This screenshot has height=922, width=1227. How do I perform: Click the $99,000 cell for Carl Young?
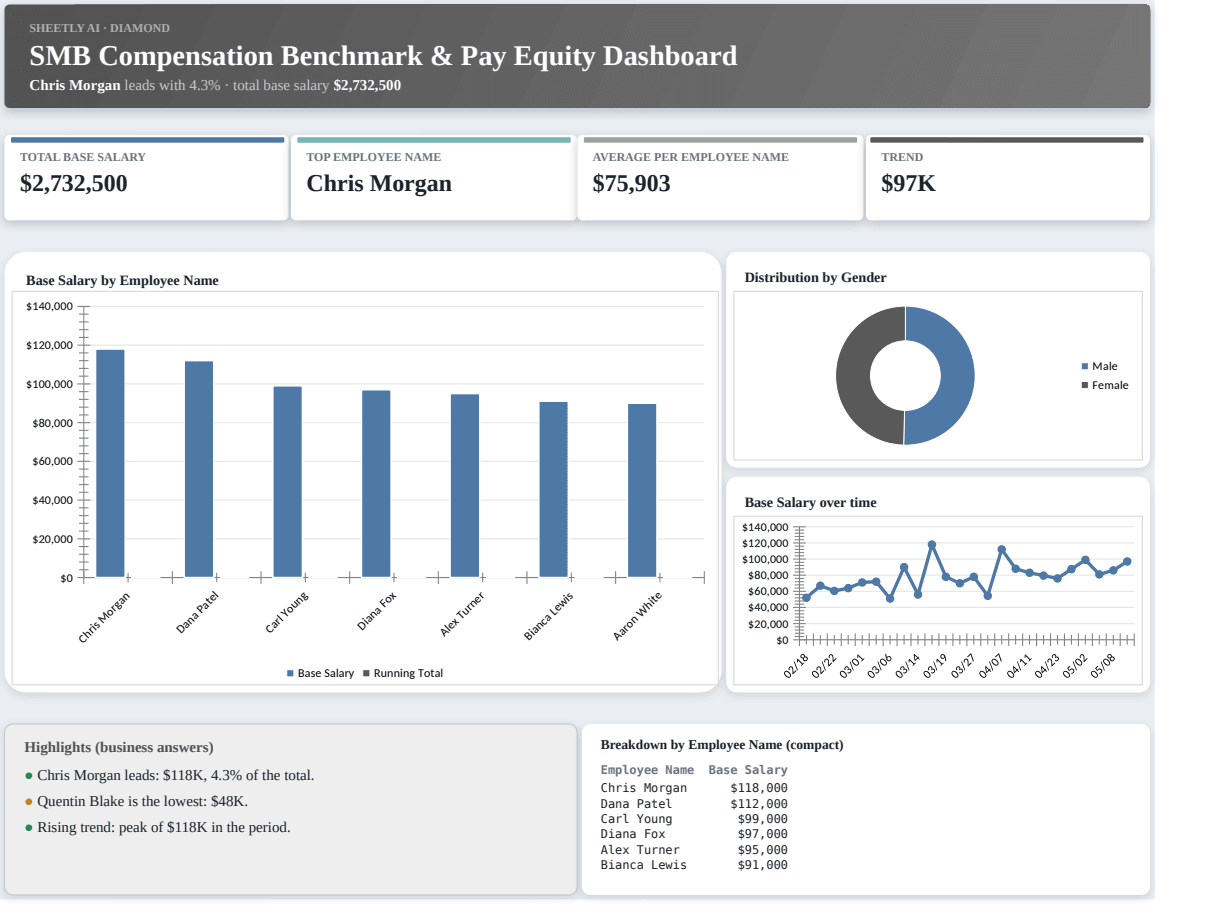click(x=762, y=819)
